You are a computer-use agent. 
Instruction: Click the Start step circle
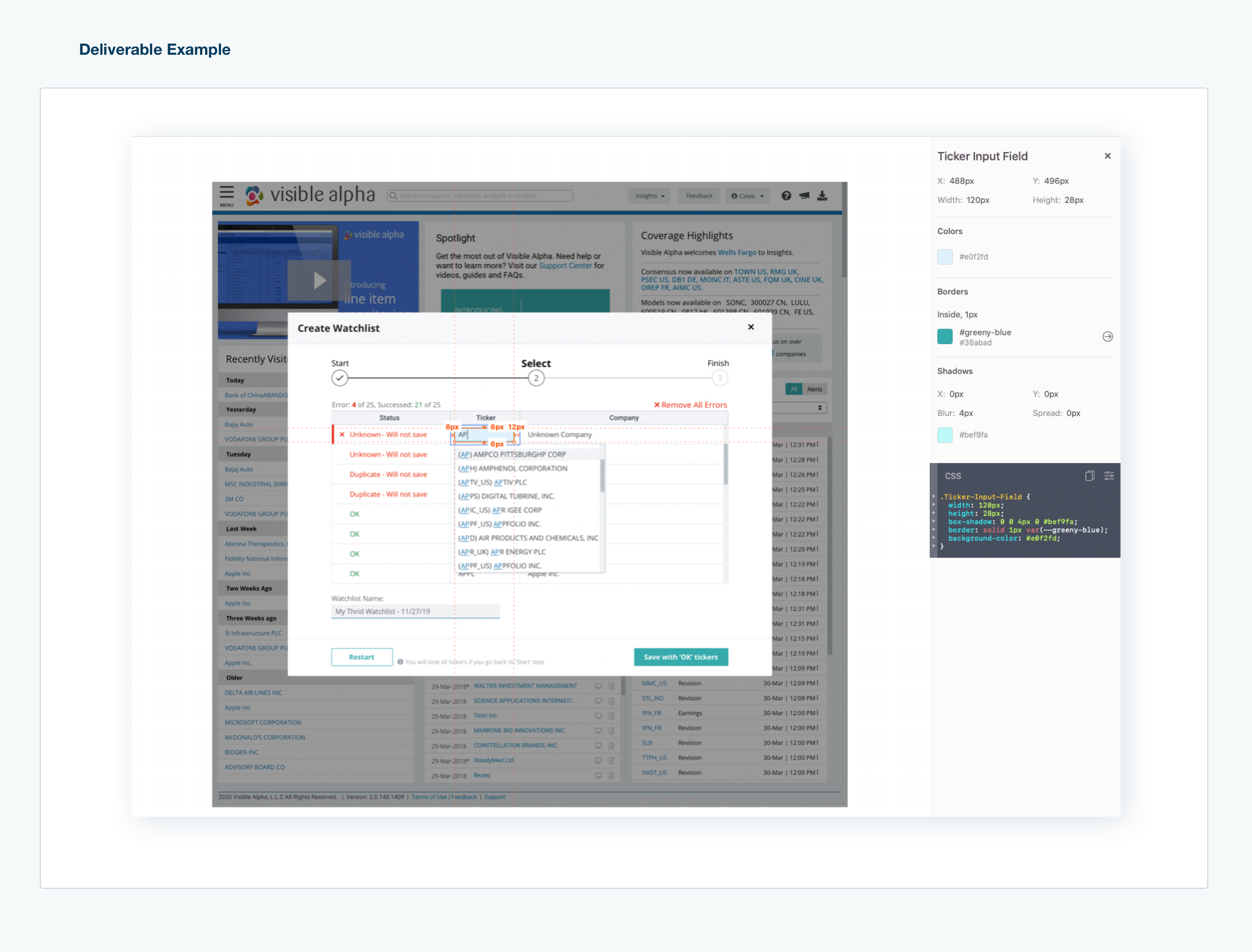(340, 378)
